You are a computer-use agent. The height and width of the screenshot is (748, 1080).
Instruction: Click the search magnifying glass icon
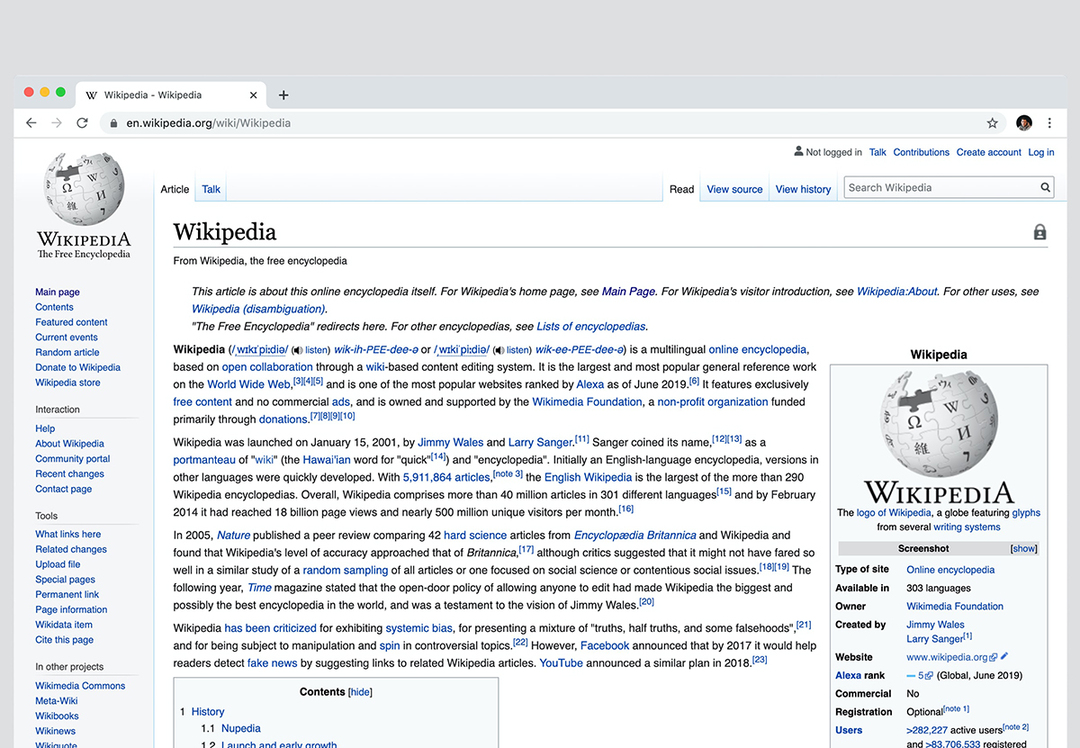pyautogui.click(x=1045, y=188)
